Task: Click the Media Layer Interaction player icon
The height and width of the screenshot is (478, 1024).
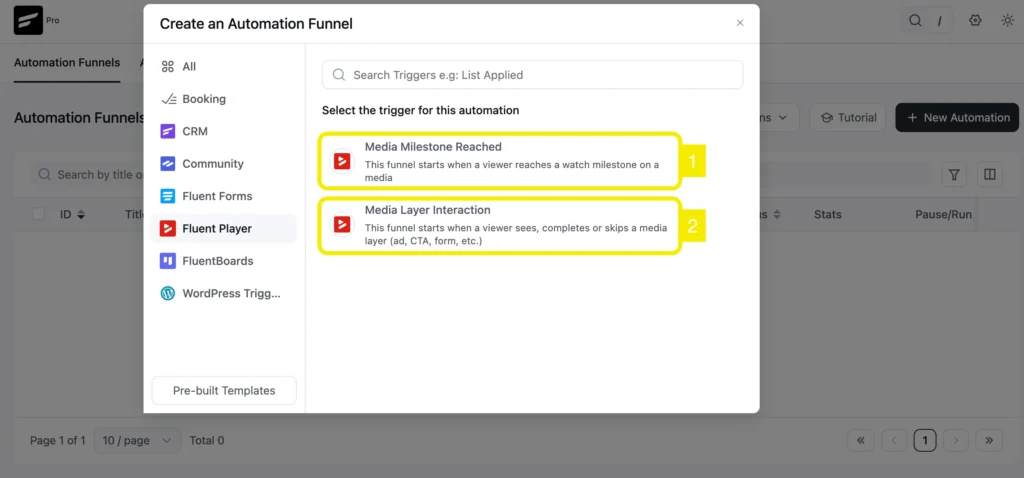Action: (342, 225)
